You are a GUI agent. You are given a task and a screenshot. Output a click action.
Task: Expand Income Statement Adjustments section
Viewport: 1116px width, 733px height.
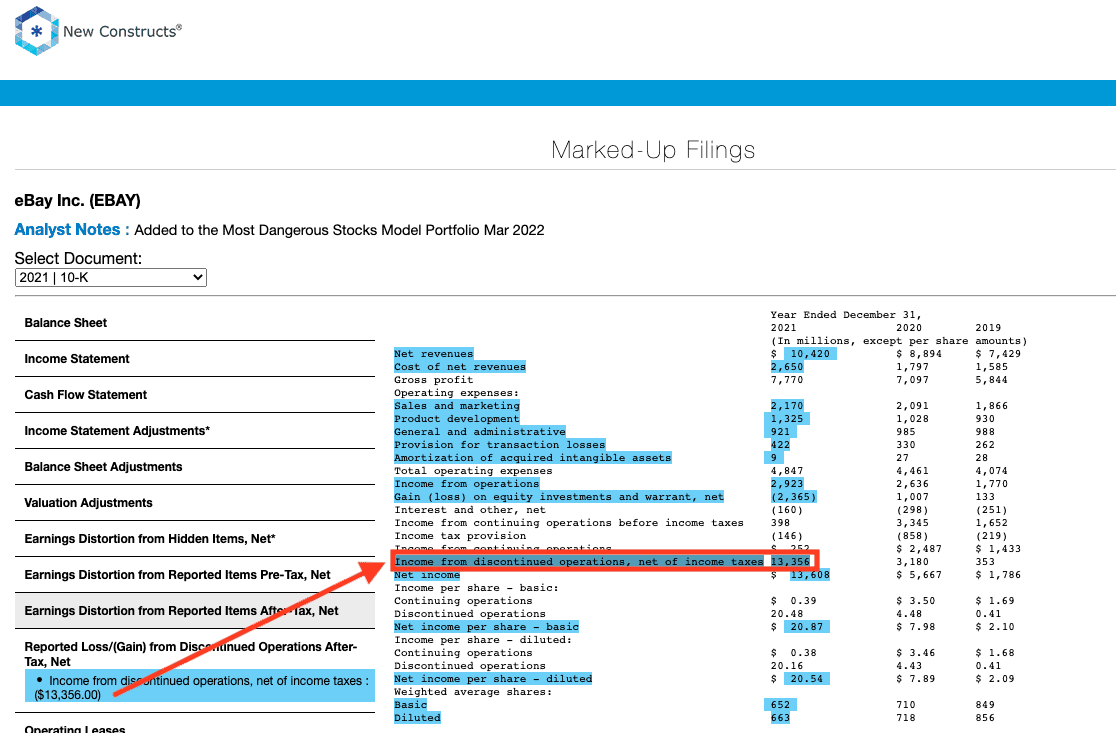click(x=117, y=431)
